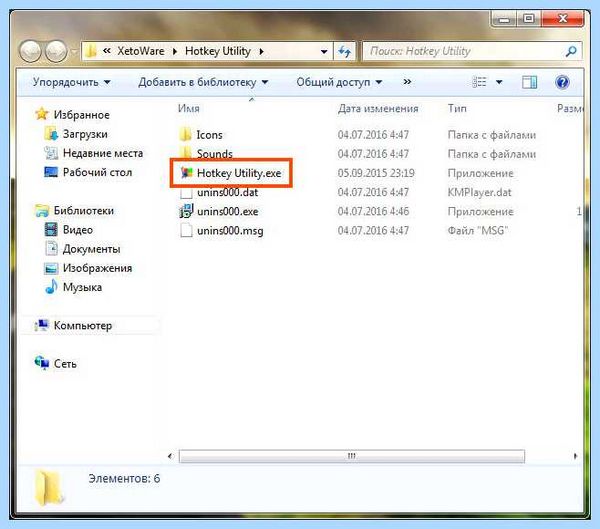
Task: Select the Рабочий стол label
Action: click(x=97, y=172)
